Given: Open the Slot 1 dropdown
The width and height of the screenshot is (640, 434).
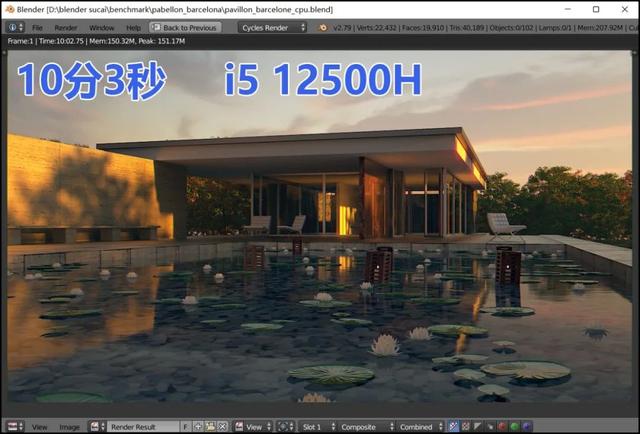Looking at the screenshot, I should (317, 427).
